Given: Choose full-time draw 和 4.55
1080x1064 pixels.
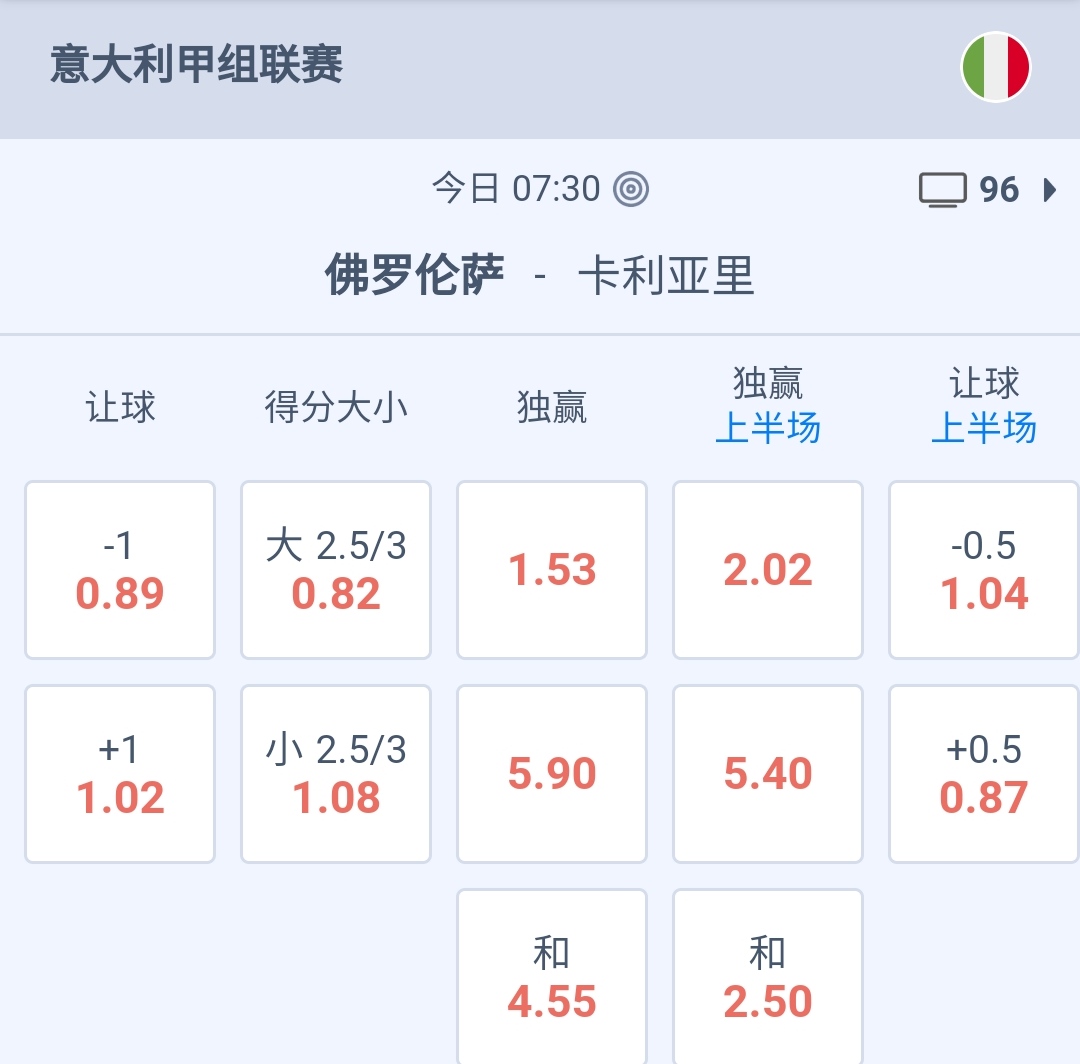Looking at the screenshot, I should (552, 978).
